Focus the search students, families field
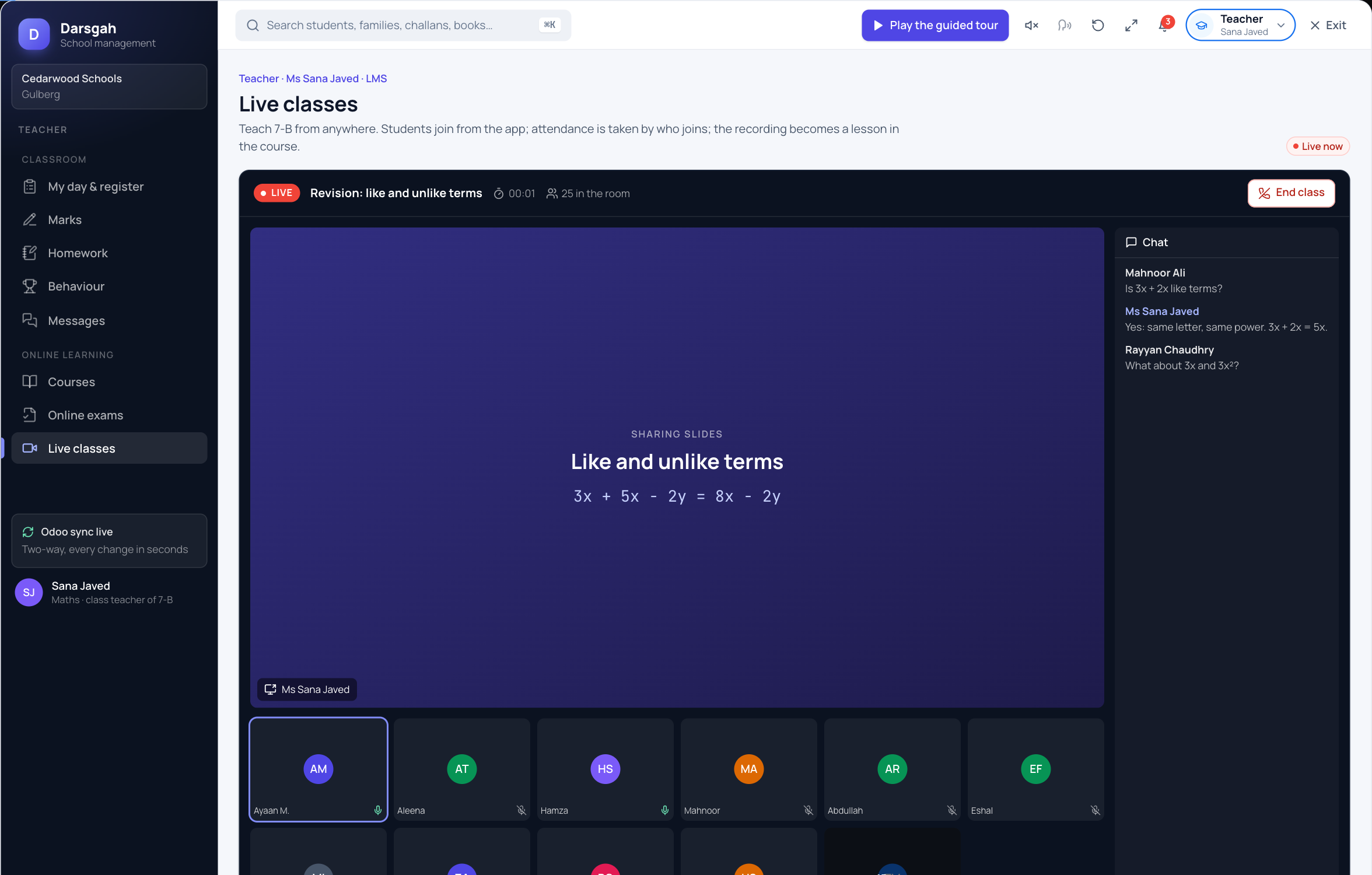Screen dimensions: 1372x875 [403, 25]
